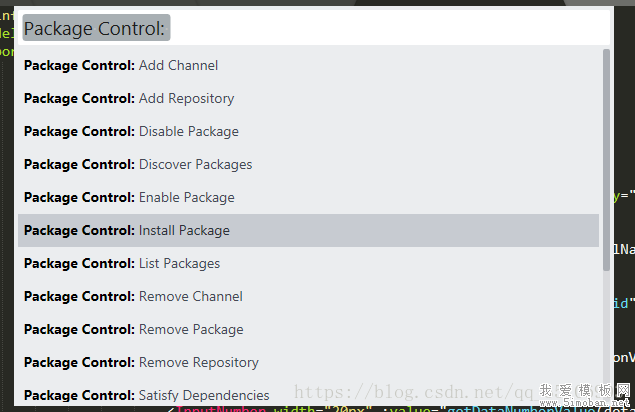The height and width of the screenshot is (412, 635).
Task: Click the Simoban.net watermark logo
Action: [x=587, y=397]
